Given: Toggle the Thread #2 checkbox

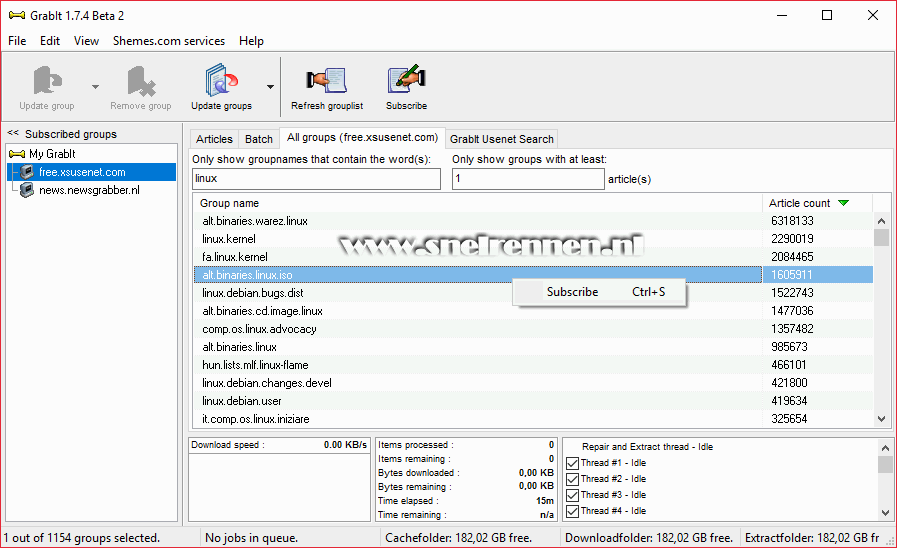Looking at the screenshot, I should [573, 479].
